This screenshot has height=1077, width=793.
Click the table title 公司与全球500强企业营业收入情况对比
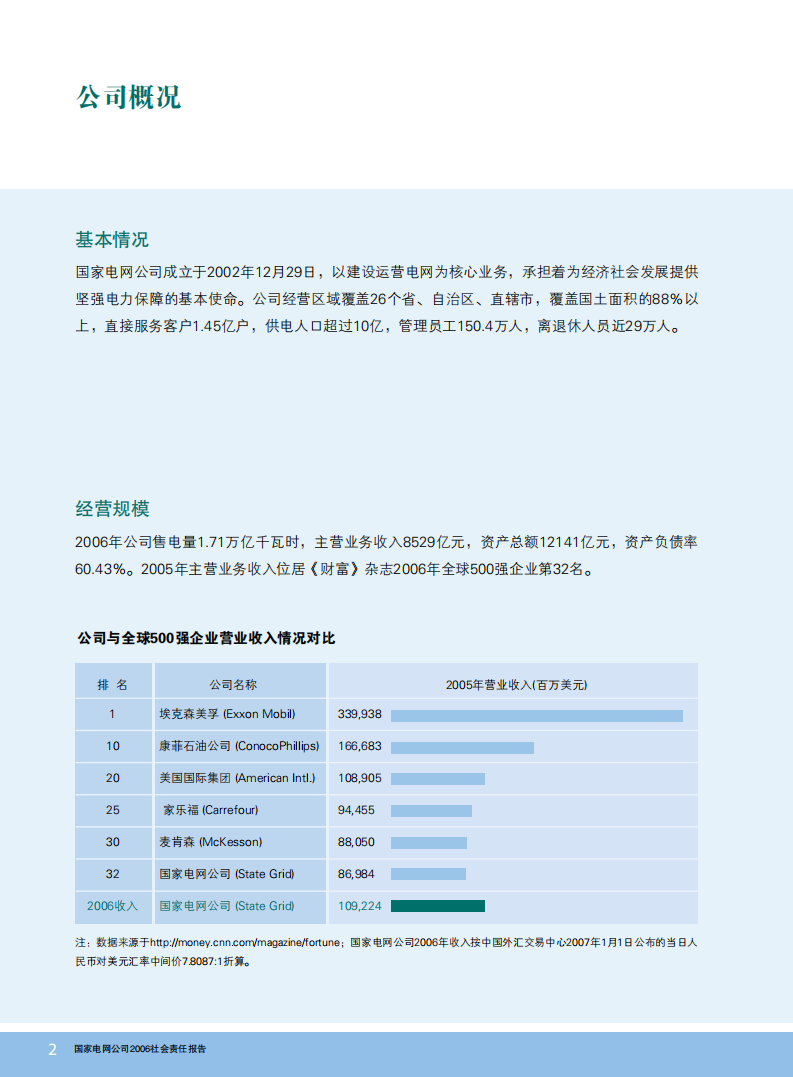[206, 638]
